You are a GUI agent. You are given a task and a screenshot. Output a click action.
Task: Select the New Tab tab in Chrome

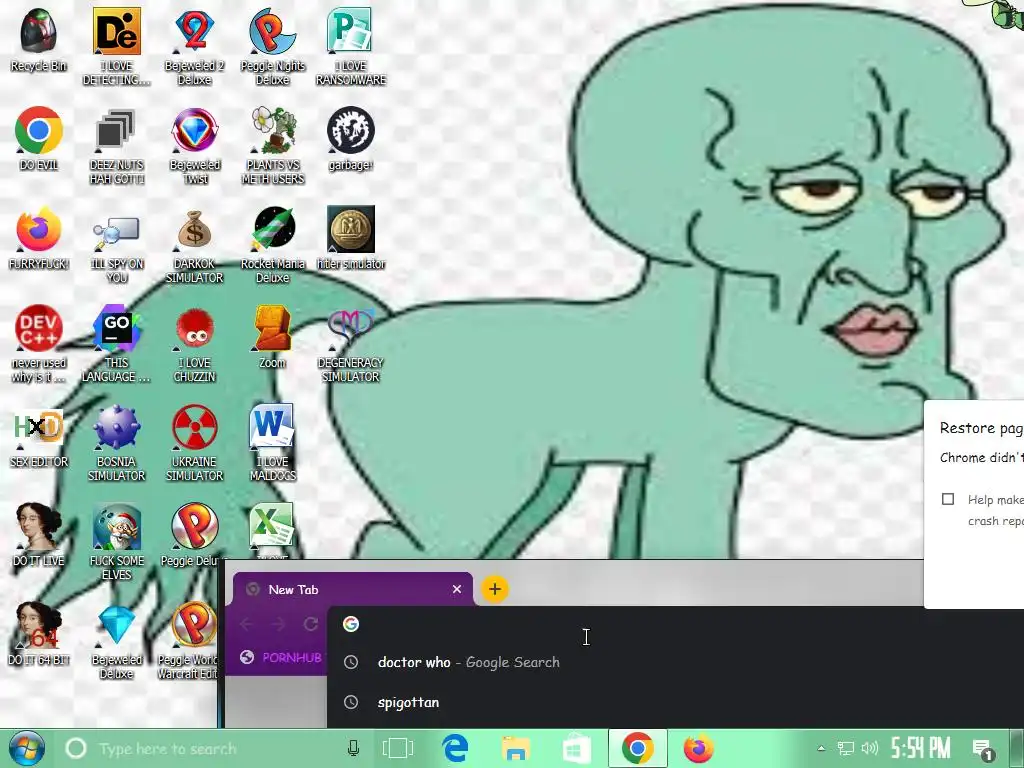[x=353, y=589]
